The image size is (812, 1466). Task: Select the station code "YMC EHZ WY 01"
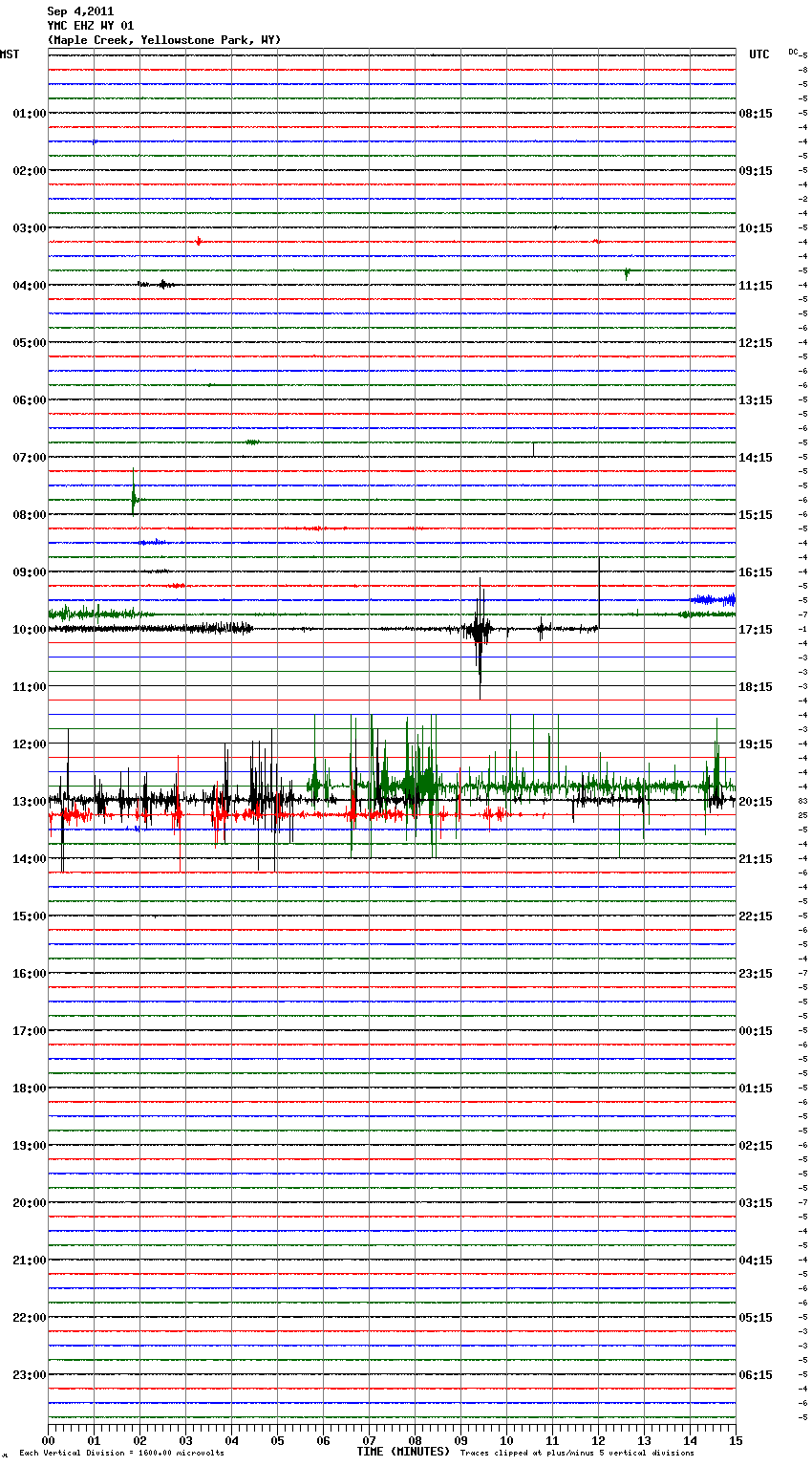click(x=91, y=26)
